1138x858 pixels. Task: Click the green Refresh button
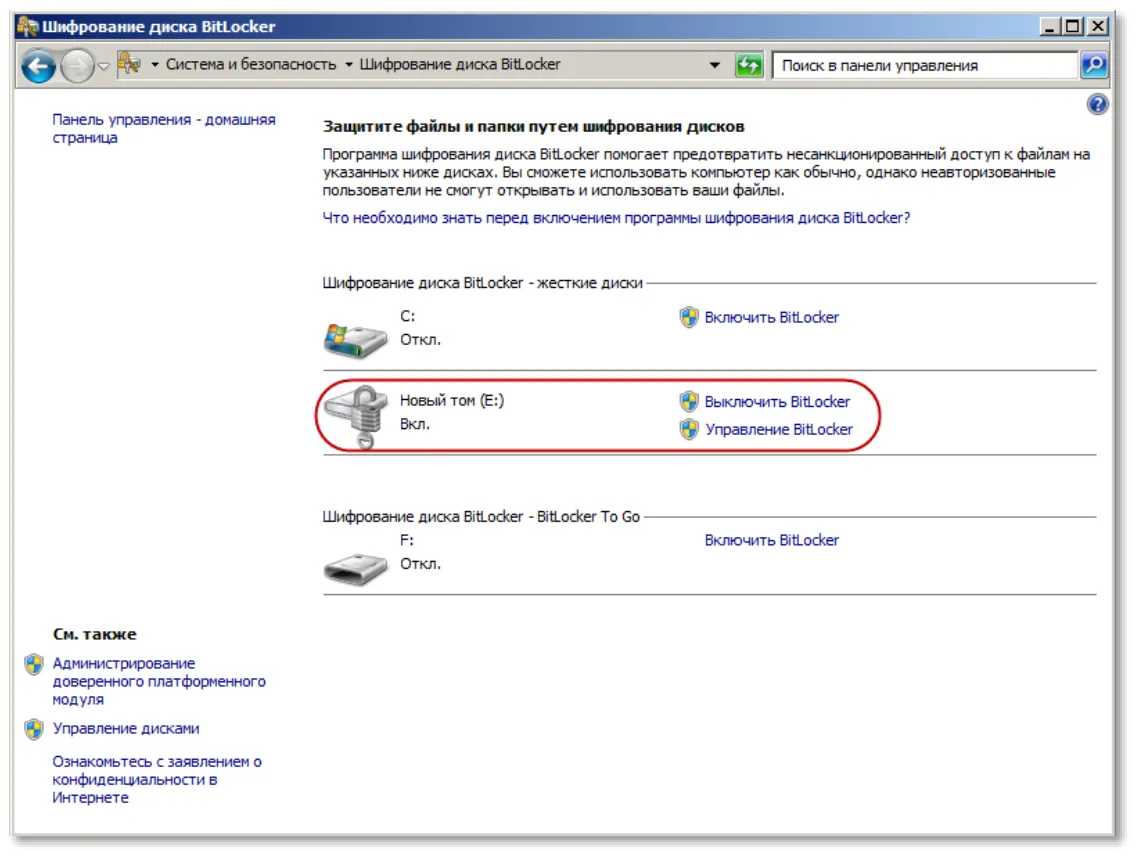click(x=749, y=65)
